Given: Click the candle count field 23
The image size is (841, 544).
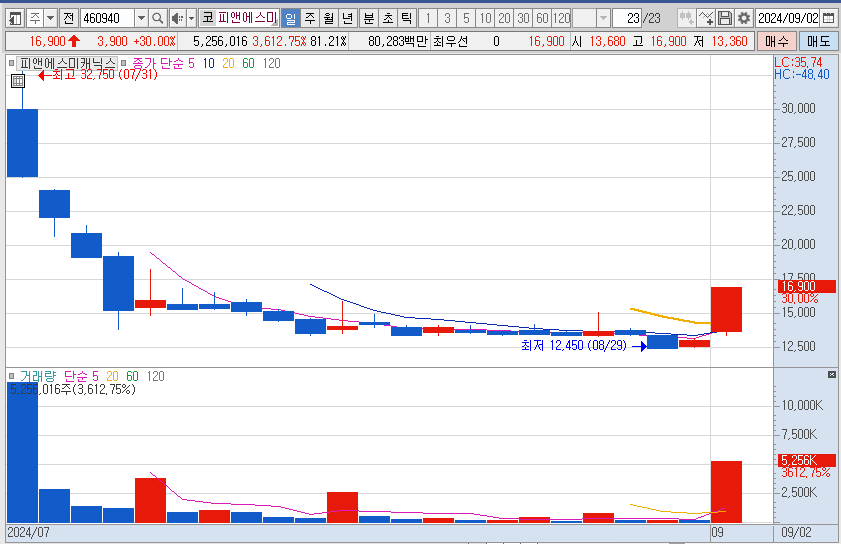Looking at the screenshot, I should (x=626, y=19).
